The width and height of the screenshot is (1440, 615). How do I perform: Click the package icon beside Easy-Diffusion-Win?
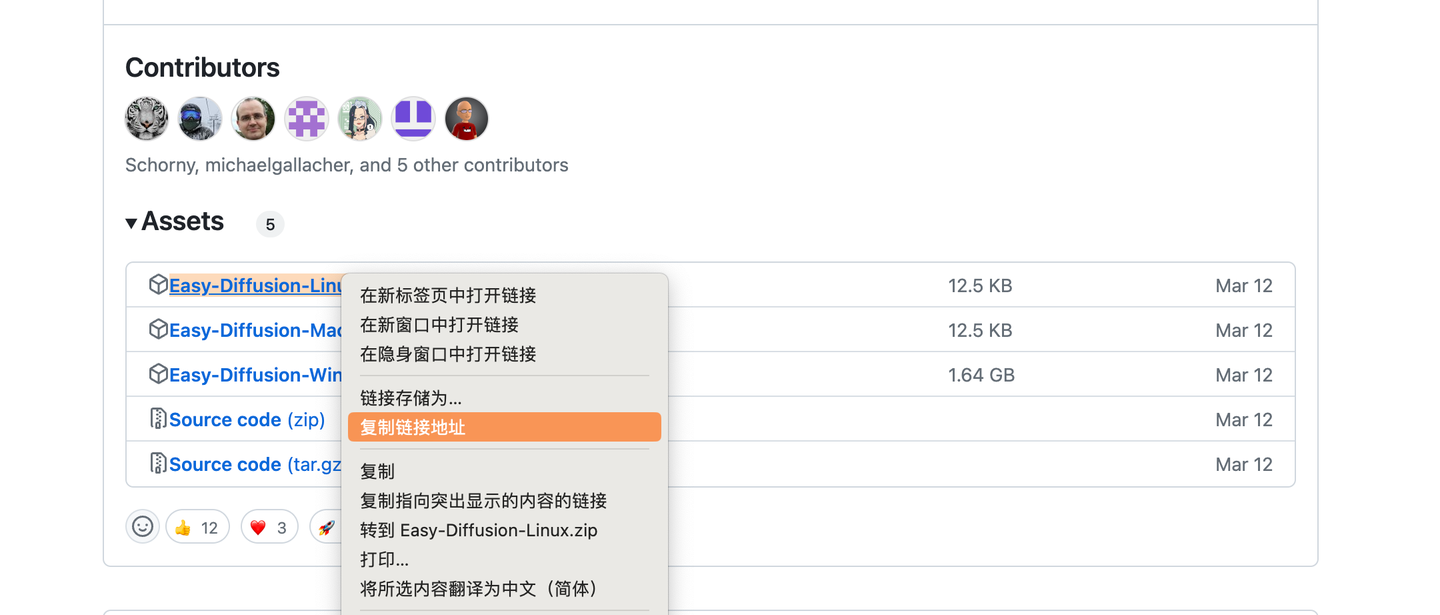click(x=157, y=374)
